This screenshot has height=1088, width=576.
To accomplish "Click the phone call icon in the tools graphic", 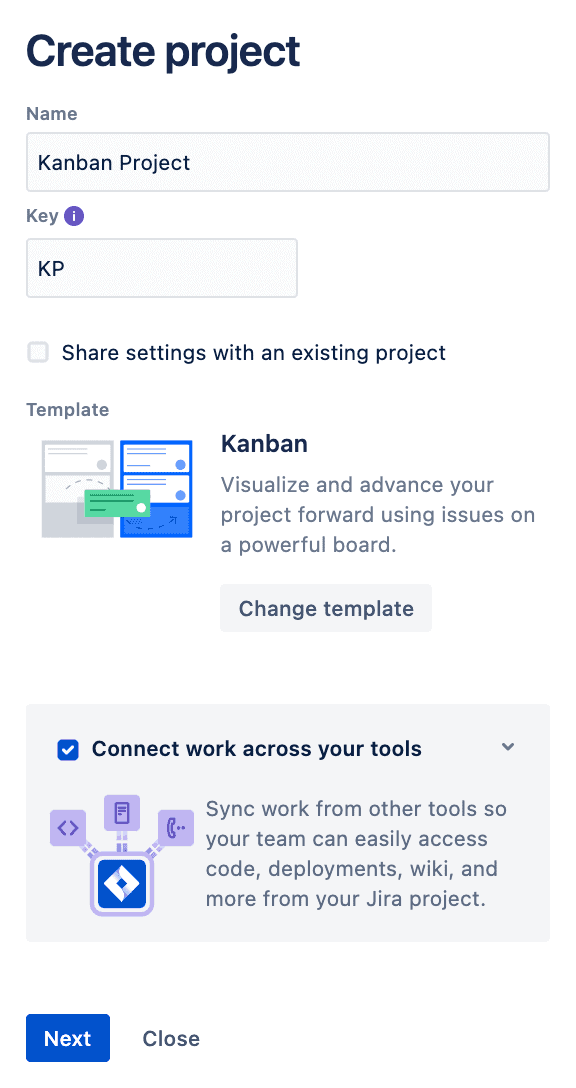I will tap(176, 828).
